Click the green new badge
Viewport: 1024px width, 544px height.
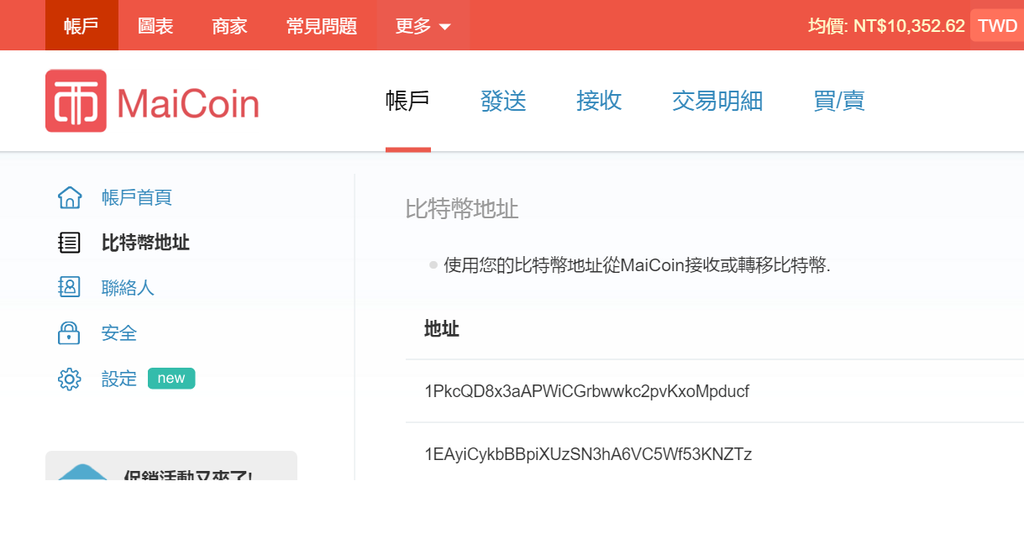(171, 378)
